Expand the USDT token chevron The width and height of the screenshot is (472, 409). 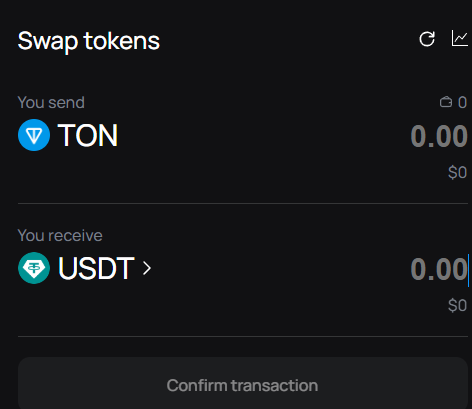(147, 268)
